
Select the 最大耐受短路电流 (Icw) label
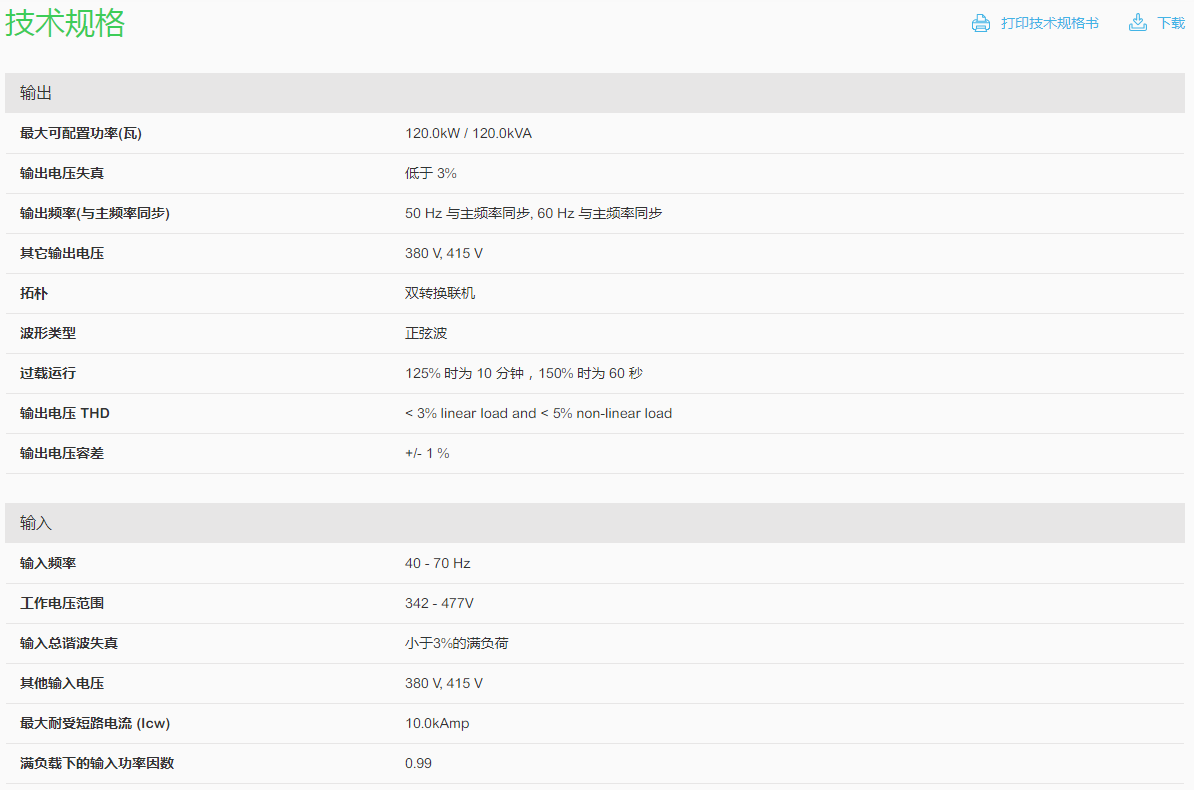point(88,723)
